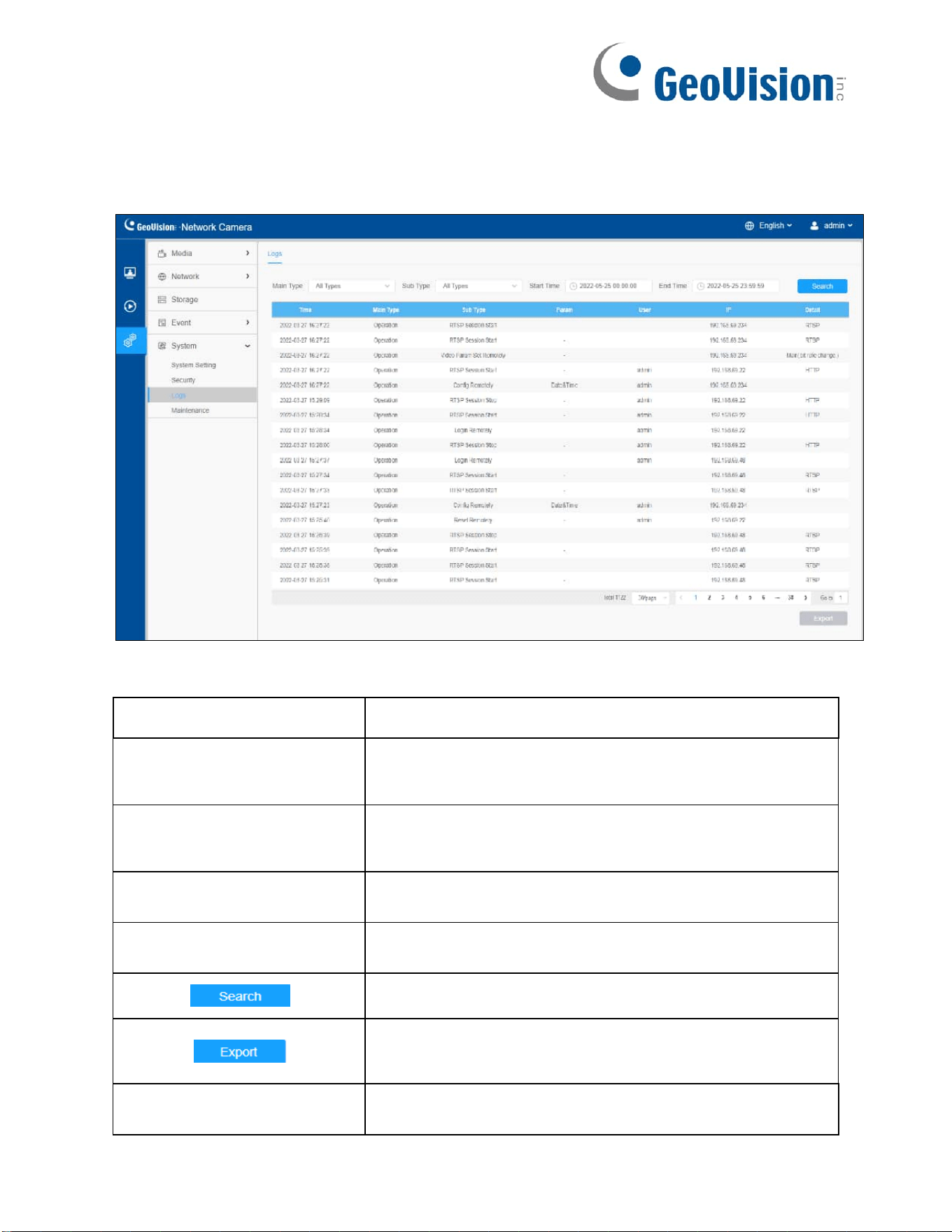Click the 'Video Param Set Remotely' cell

tap(473, 355)
